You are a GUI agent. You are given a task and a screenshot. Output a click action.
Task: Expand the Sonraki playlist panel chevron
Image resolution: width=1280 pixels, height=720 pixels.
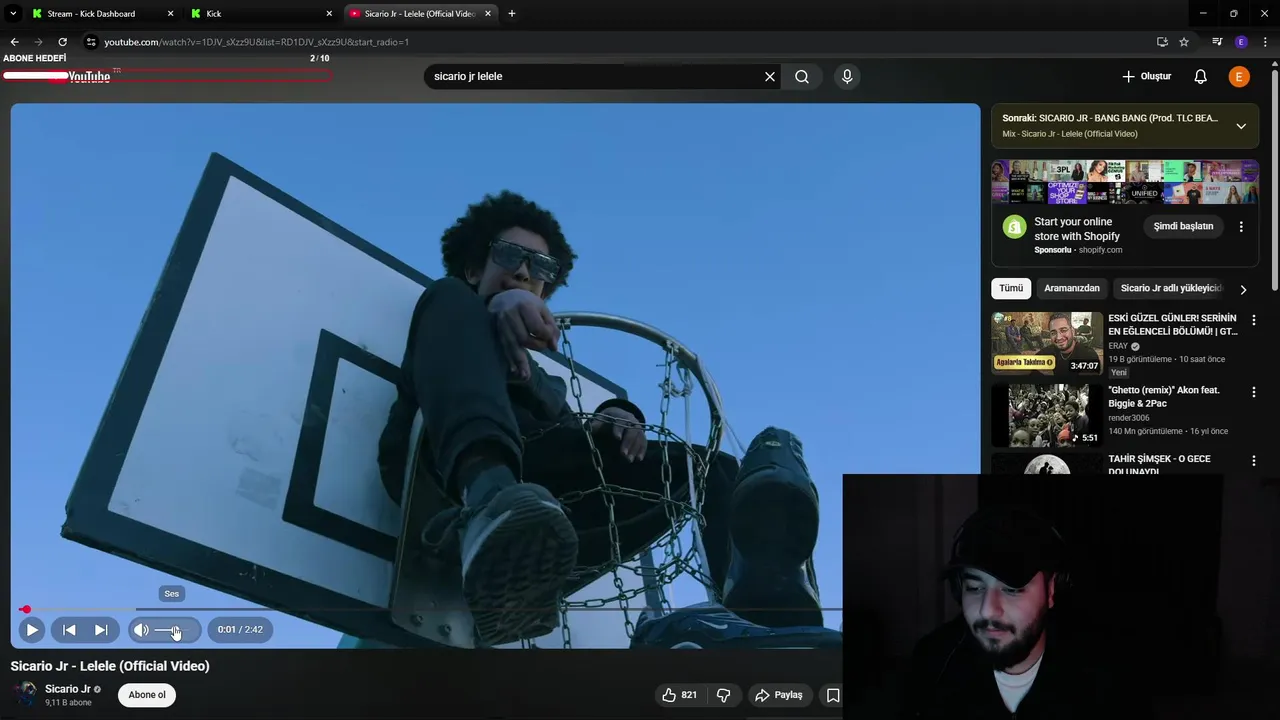pos(1241,126)
